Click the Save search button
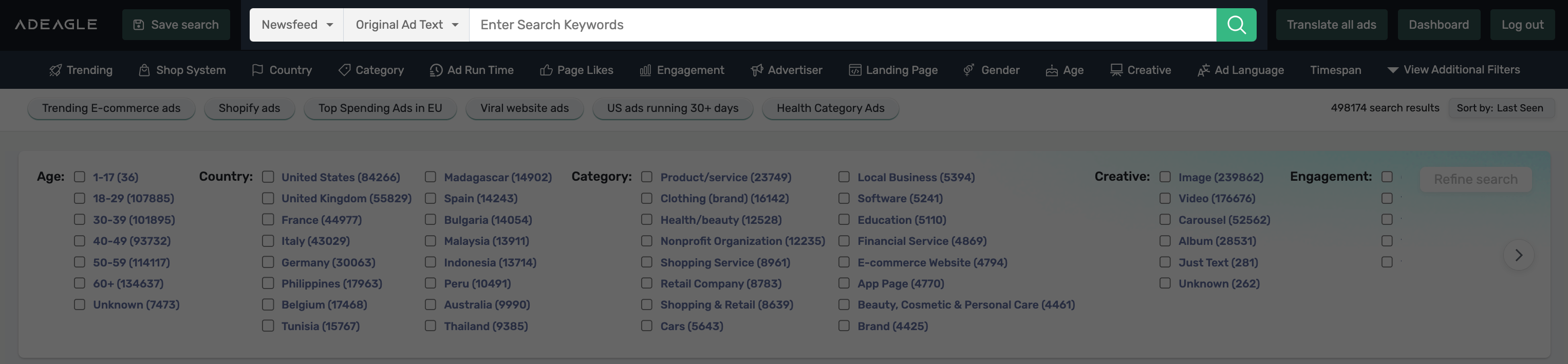1568x364 pixels. [x=176, y=25]
